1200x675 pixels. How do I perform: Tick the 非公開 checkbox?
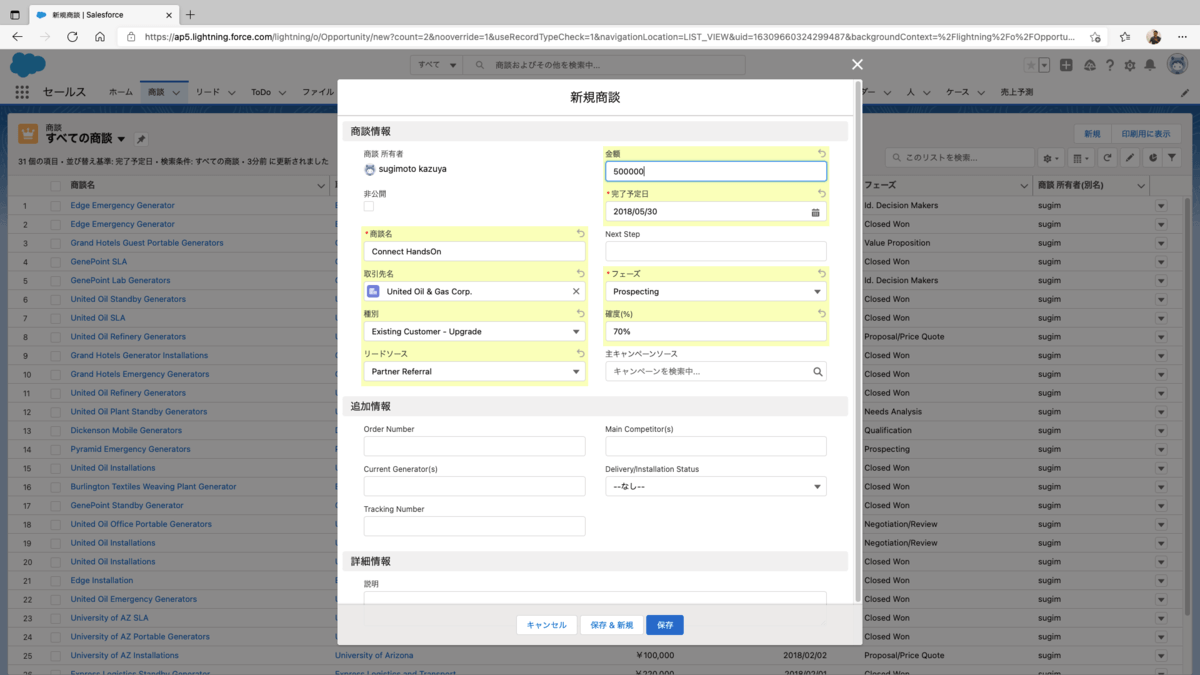pos(369,206)
